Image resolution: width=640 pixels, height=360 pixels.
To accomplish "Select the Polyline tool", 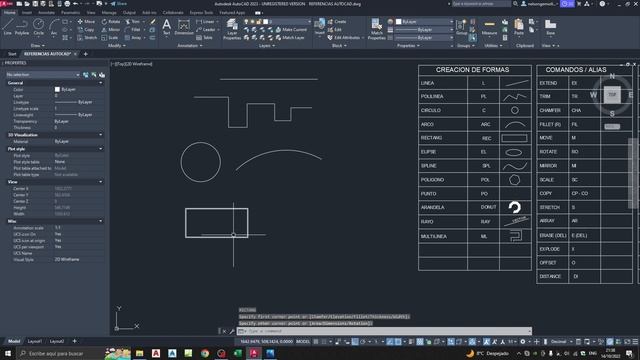I will 22,27.
